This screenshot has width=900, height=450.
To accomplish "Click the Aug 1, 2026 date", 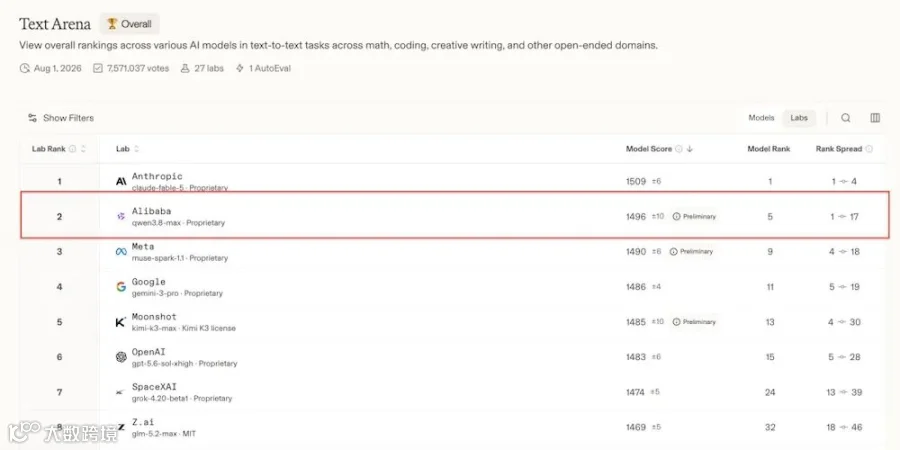I will pos(57,68).
